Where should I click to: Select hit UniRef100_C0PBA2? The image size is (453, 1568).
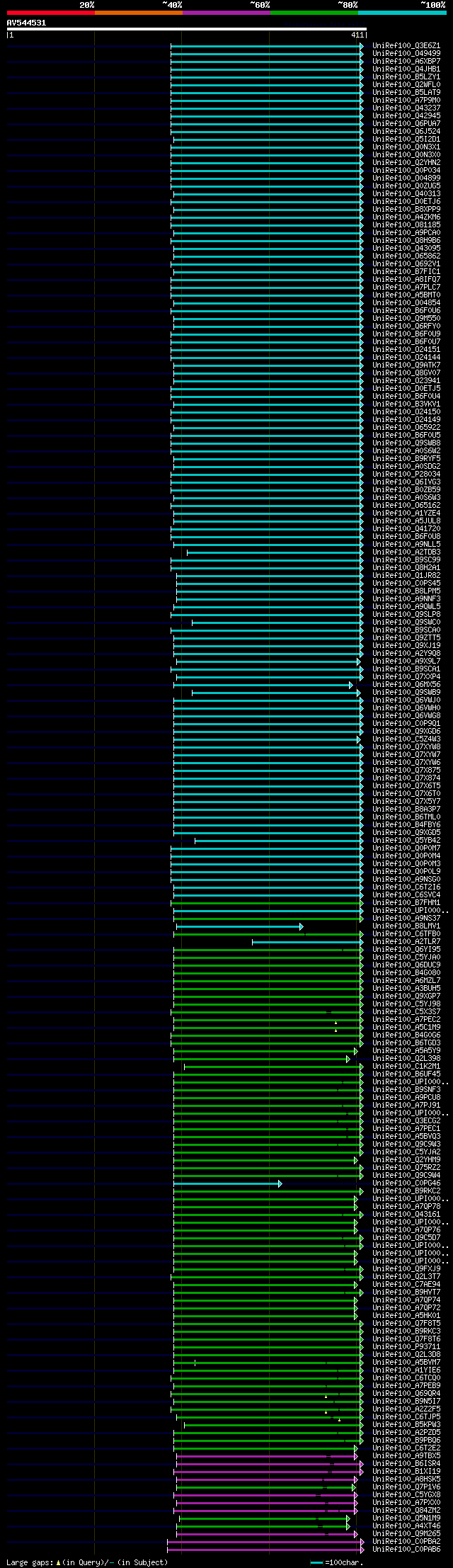click(406, 1542)
